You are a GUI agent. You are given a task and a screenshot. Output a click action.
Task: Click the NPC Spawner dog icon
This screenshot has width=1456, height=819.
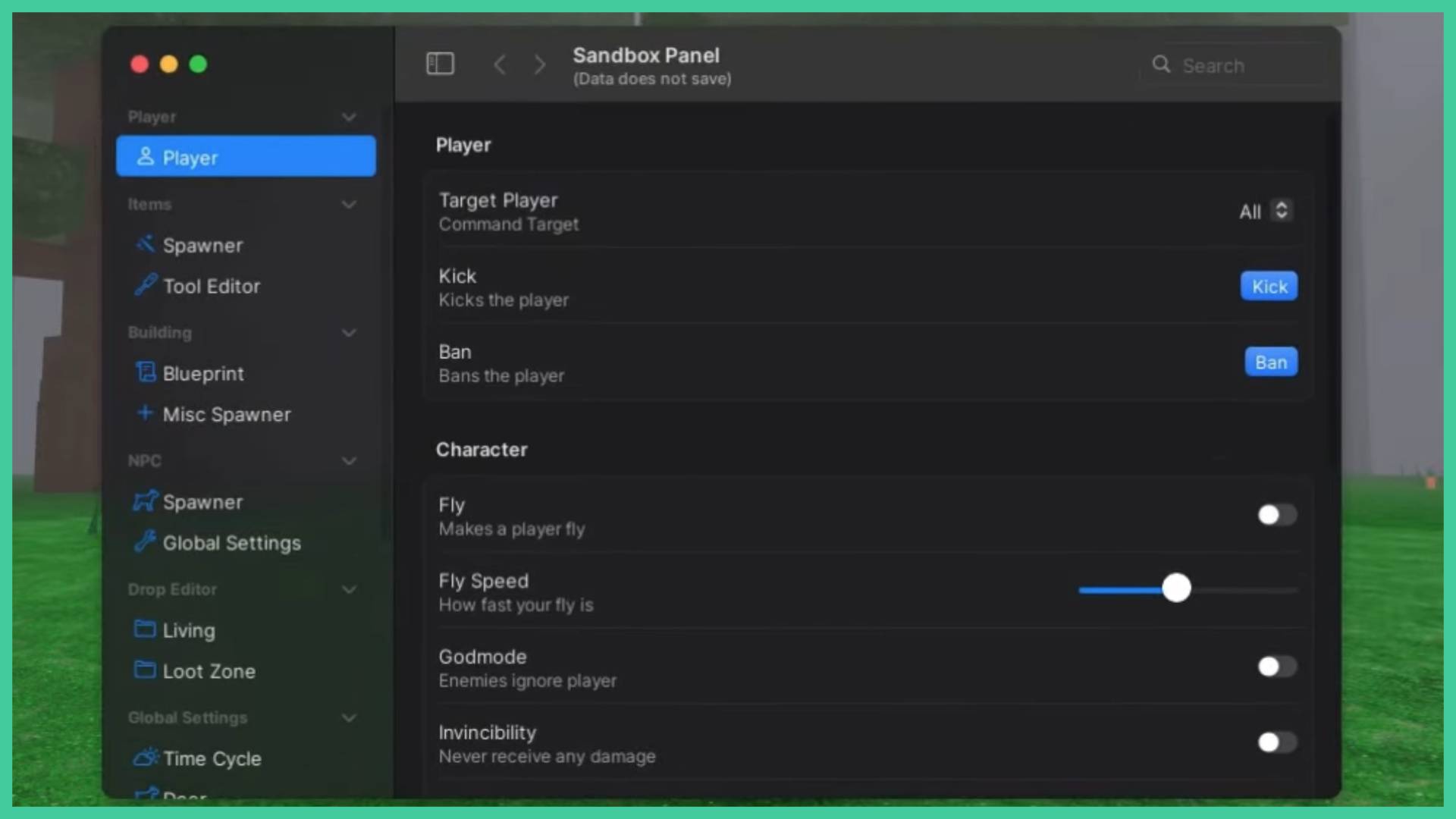coord(145,501)
